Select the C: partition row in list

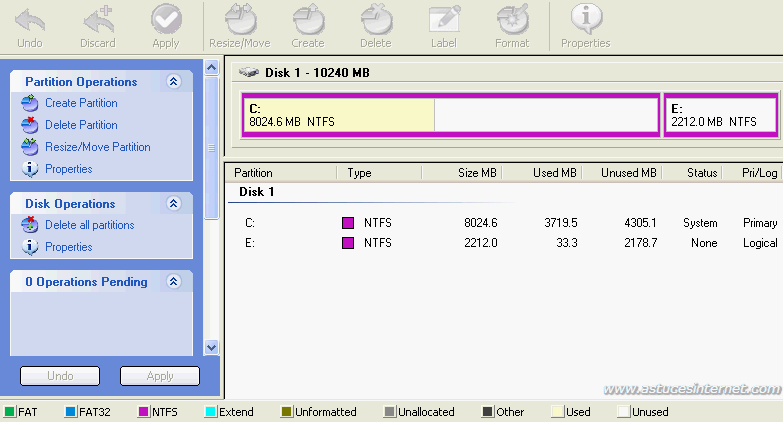click(x=504, y=223)
